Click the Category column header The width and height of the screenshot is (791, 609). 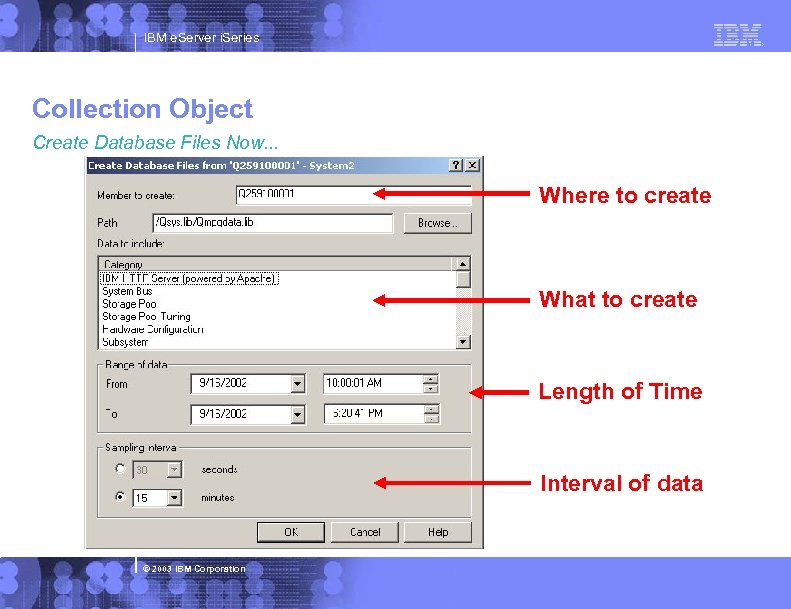[x=276, y=264]
